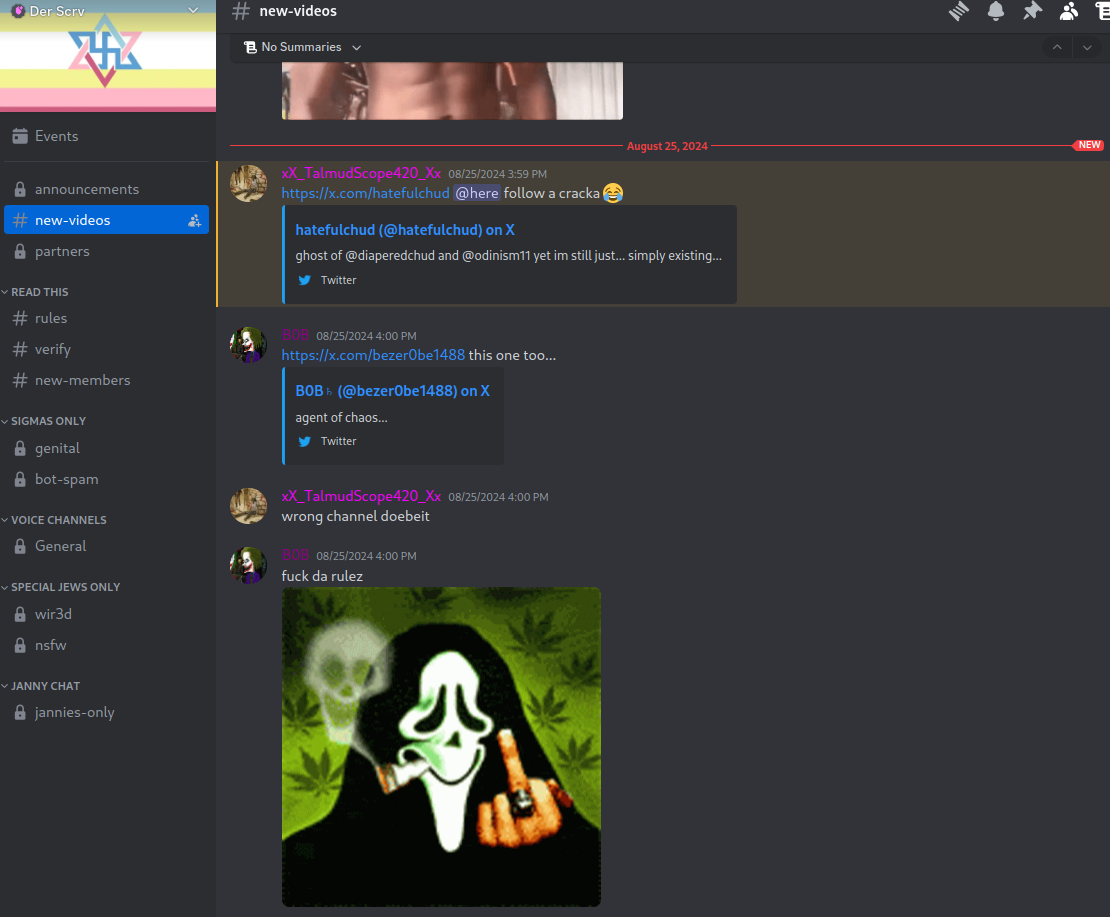Click the laughing emoji in message
This screenshot has height=917, width=1110.
pyautogui.click(x=613, y=193)
